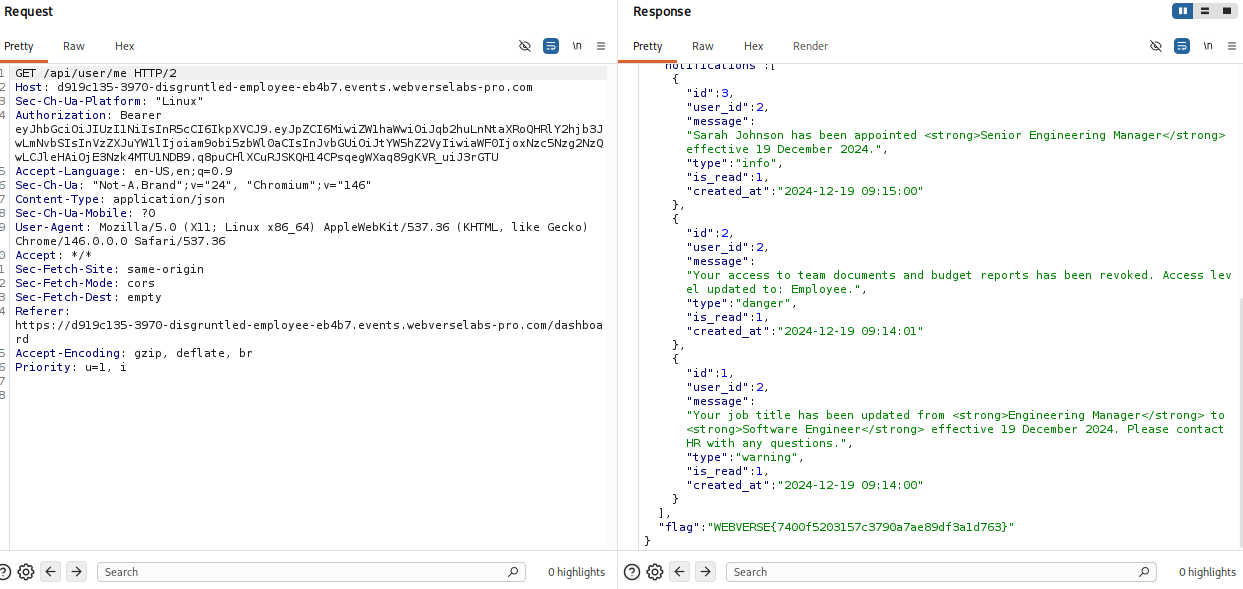The width and height of the screenshot is (1243, 589).
Task: Open Response panel hamburger options menu
Action: tap(1232, 46)
